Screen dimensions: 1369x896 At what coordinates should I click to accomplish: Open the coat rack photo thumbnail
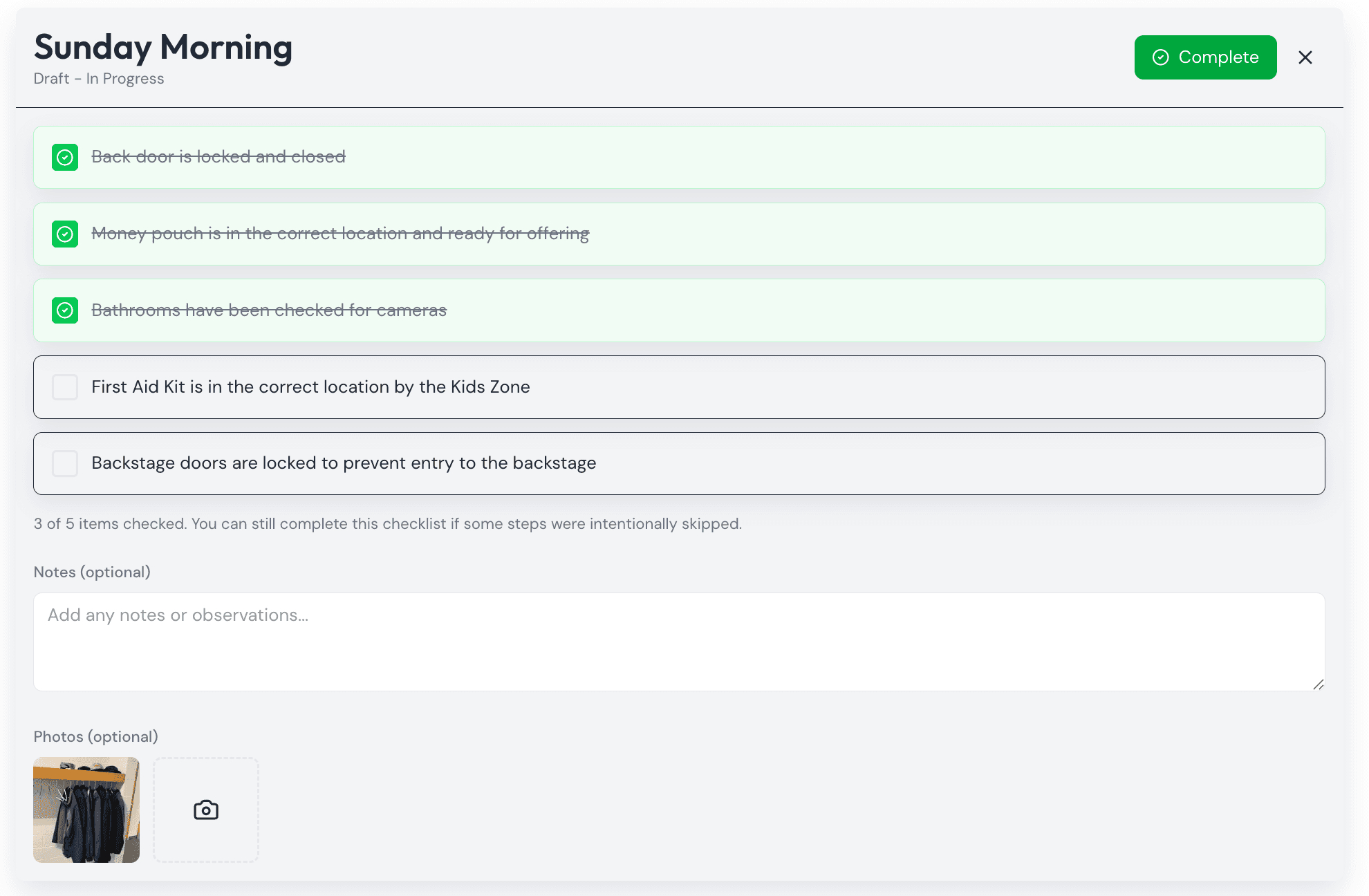pyautogui.click(x=86, y=810)
